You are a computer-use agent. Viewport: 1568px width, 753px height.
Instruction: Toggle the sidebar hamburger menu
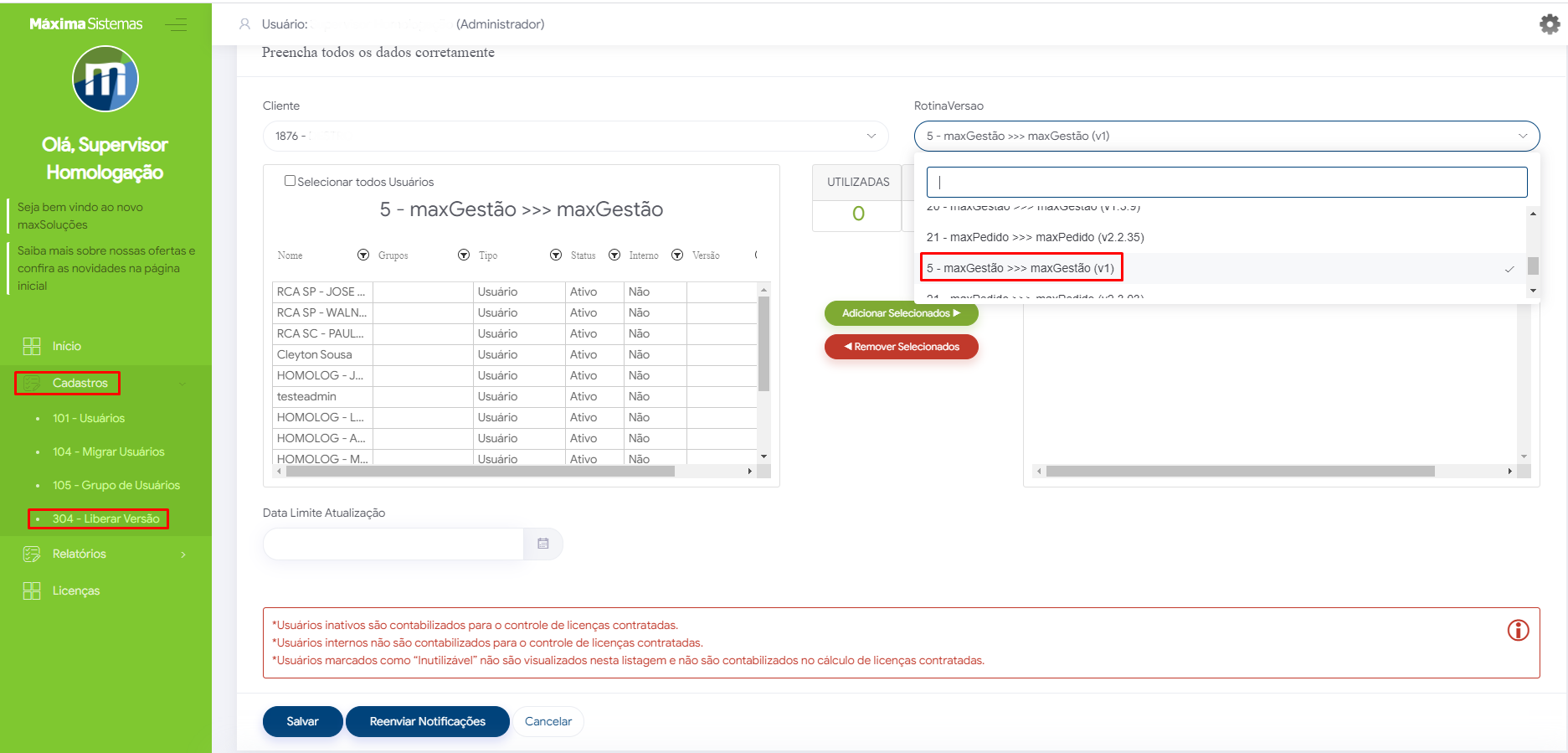coord(176,24)
